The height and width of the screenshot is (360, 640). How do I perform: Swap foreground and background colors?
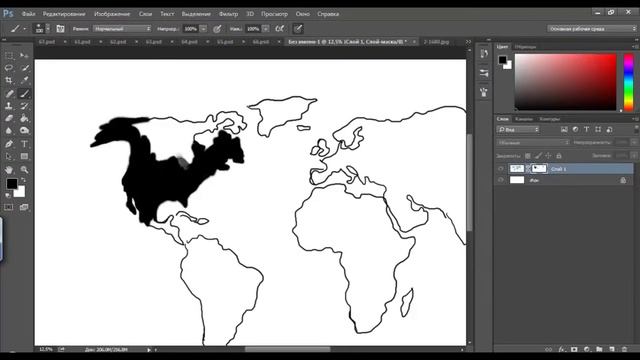[23, 180]
